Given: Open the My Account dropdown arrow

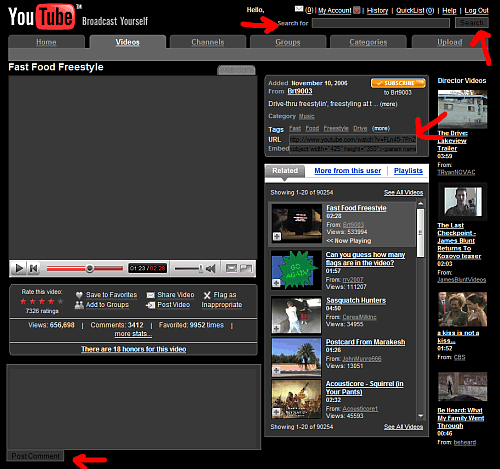Looking at the screenshot, I should point(357,10).
